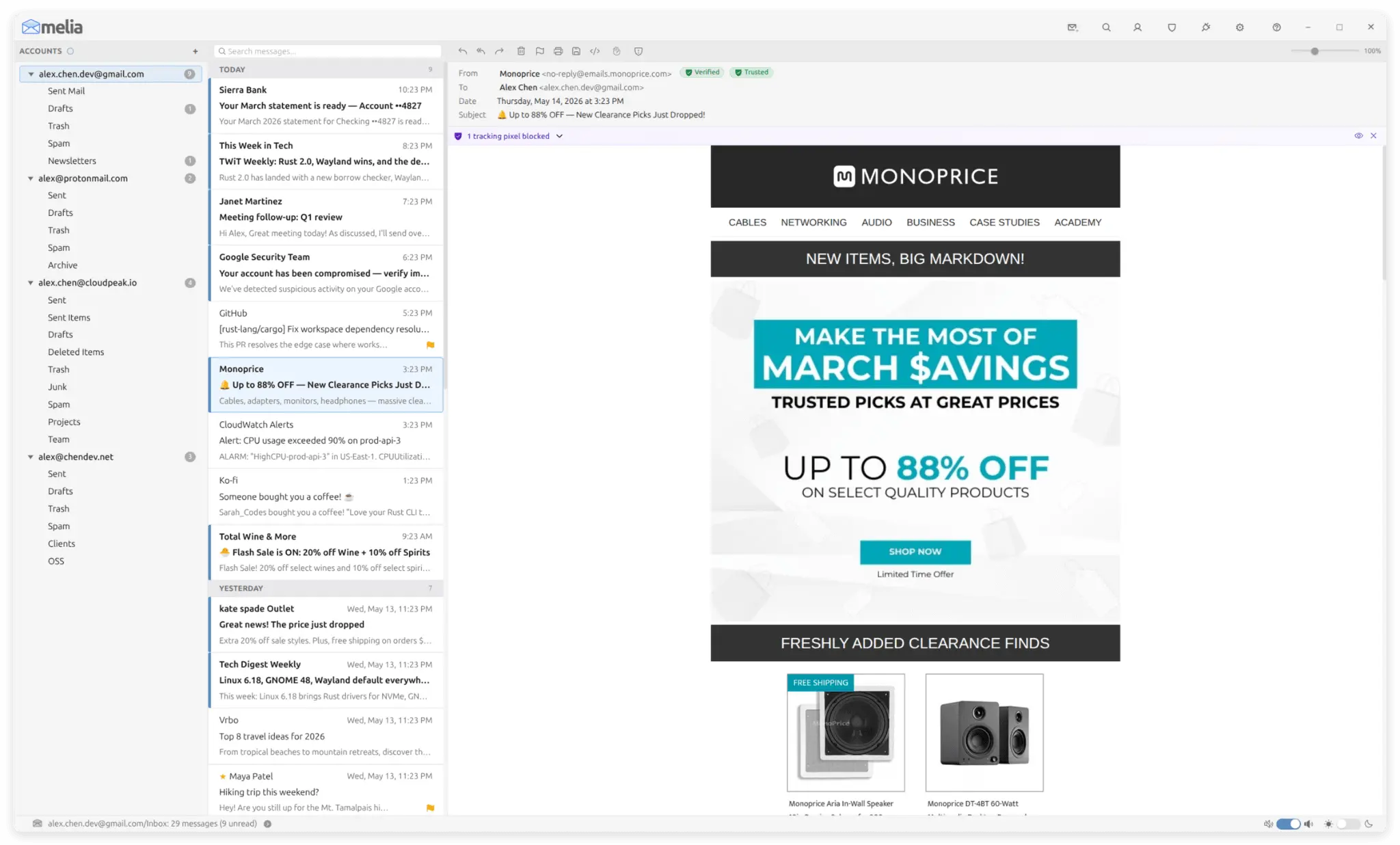Click the flag on the Maya Patel message
The image size is (1400, 845).
point(431,808)
